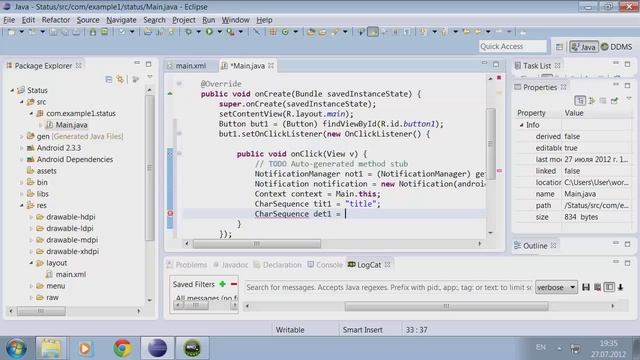The width and height of the screenshot is (640, 360).
Task: Click Show Categories icon in Properties
Action: (580, 100)
